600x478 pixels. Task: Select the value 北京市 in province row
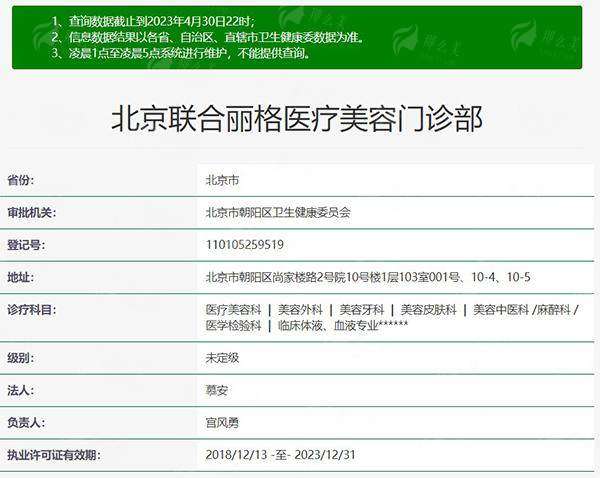[x=222, y=180]
